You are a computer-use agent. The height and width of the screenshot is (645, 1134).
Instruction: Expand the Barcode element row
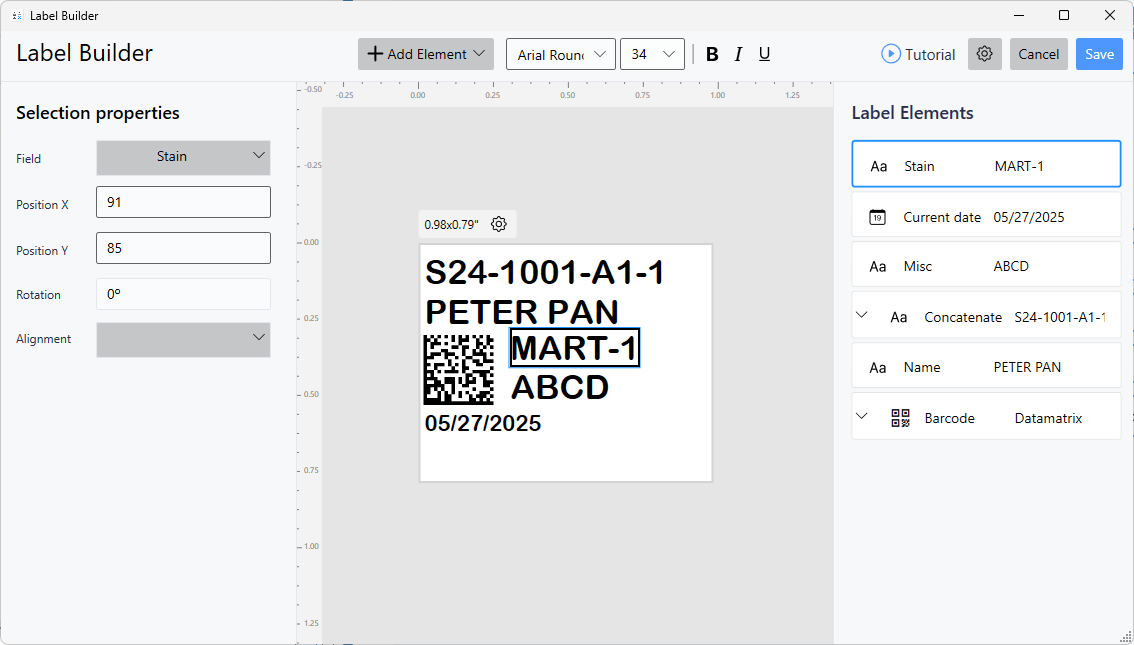coord(862,416)
